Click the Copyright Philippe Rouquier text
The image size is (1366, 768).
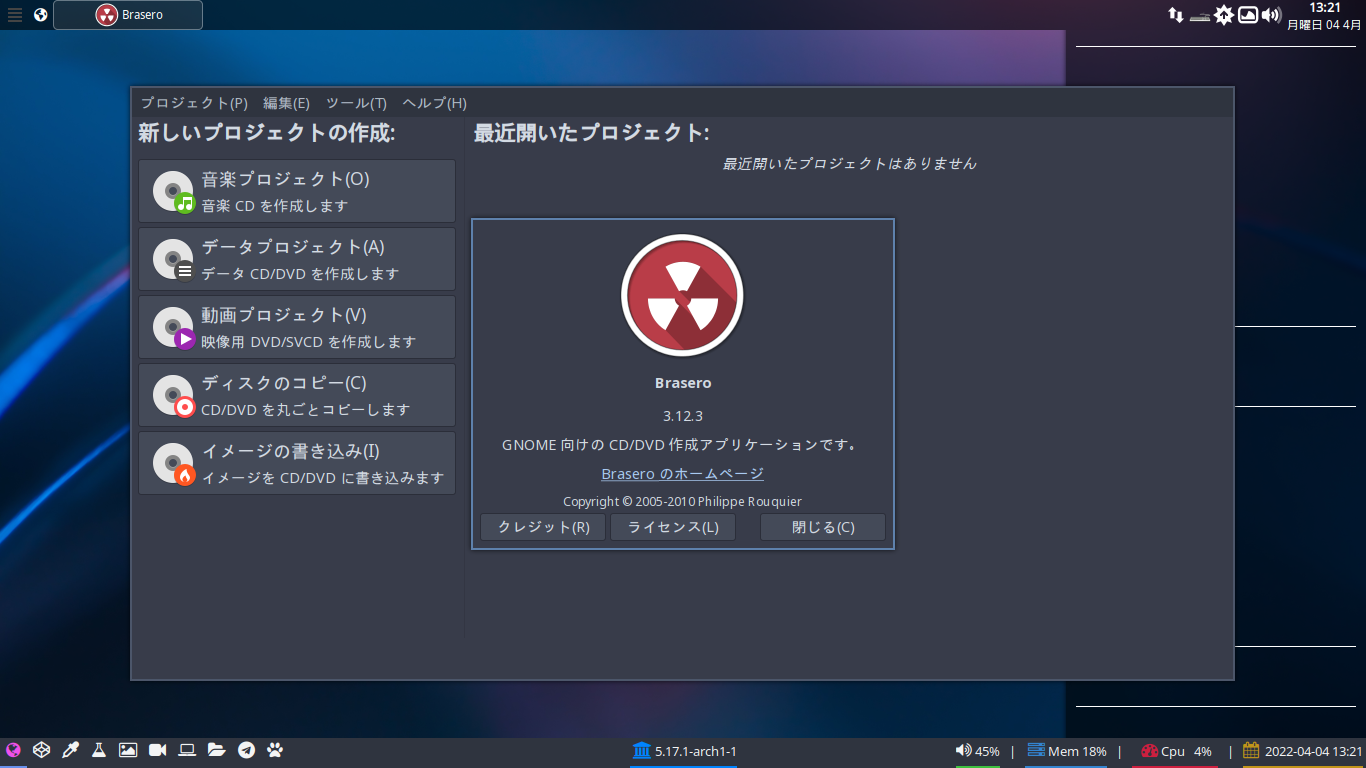(683, 502)
